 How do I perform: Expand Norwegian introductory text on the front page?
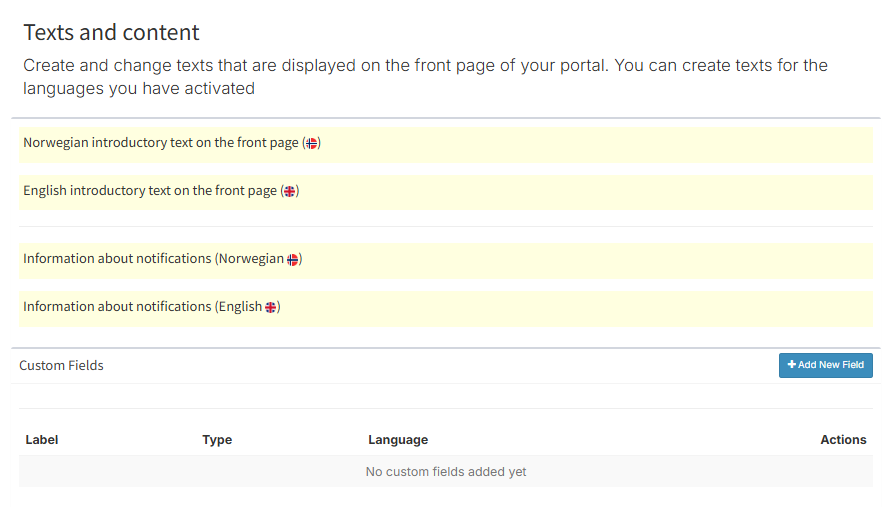pos(160,143)
